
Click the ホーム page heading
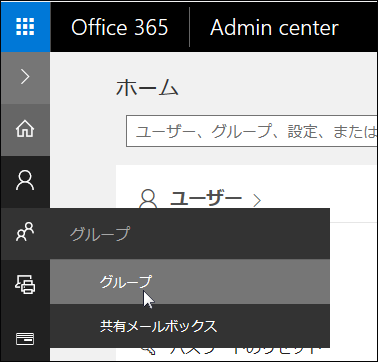[x=147, y=88]
